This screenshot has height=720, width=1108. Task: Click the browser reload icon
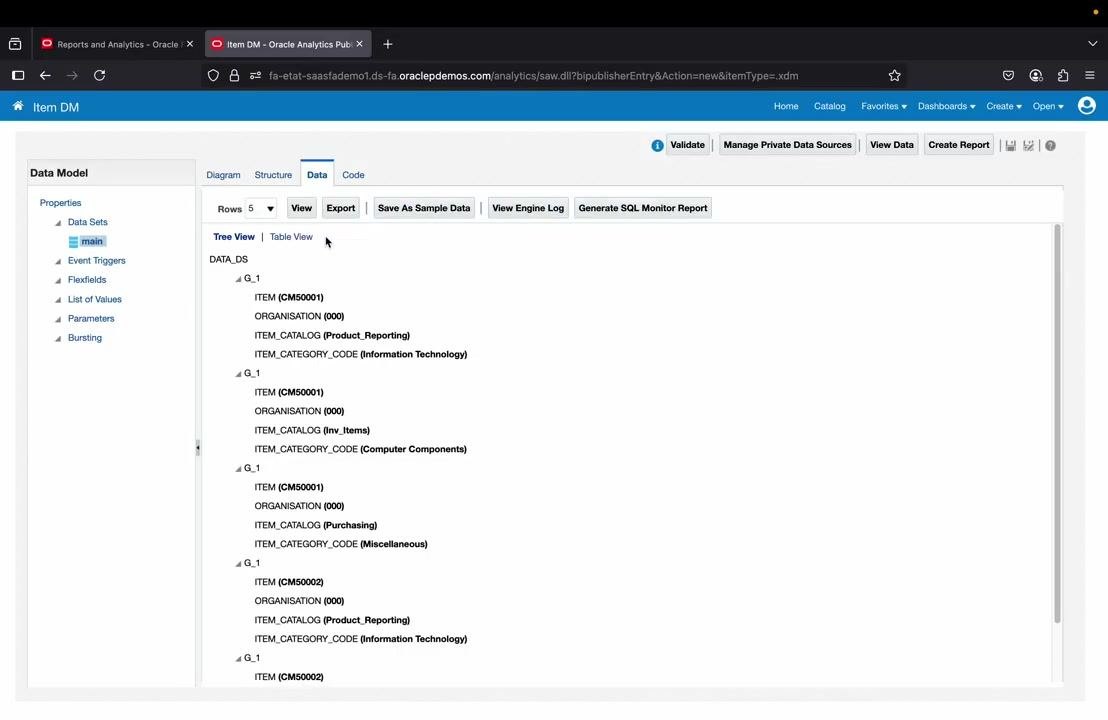pyautogui.click(x=100, y=76)
